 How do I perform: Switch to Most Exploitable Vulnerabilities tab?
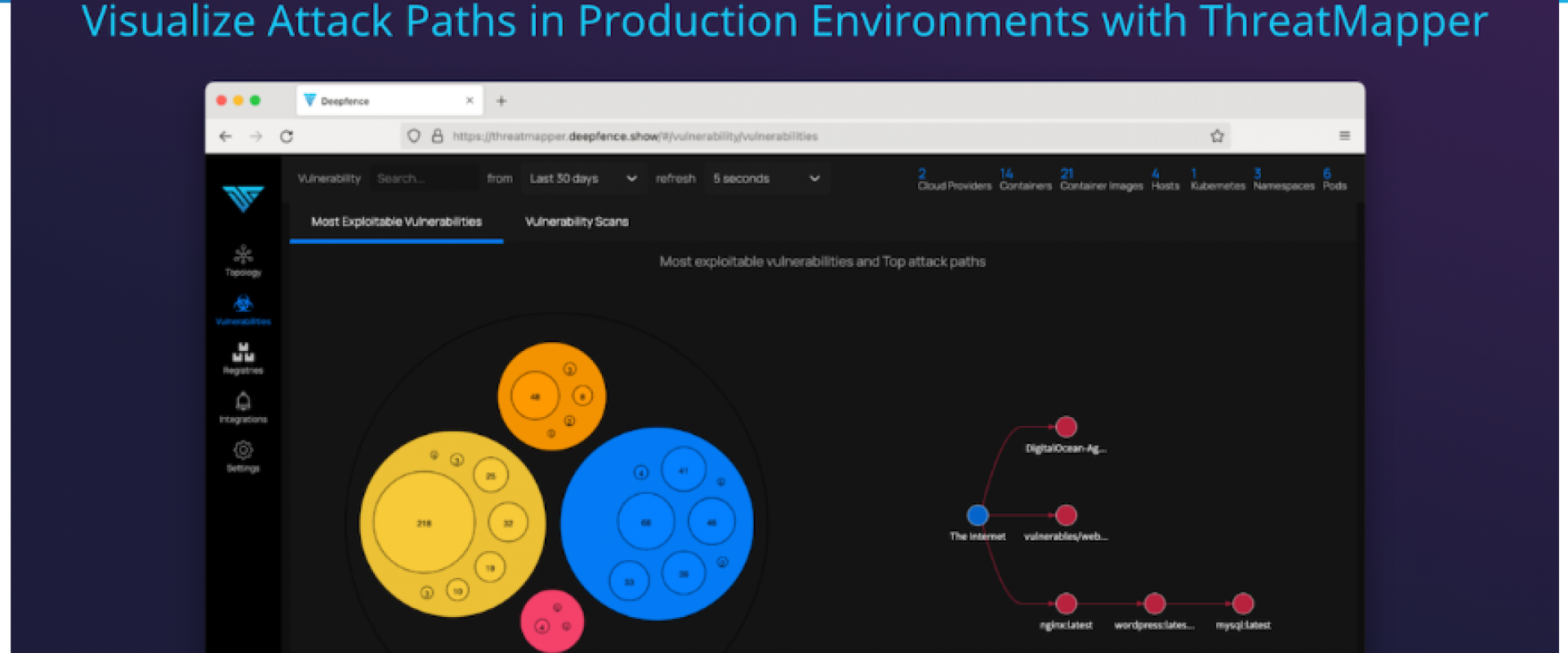point(396,222)
